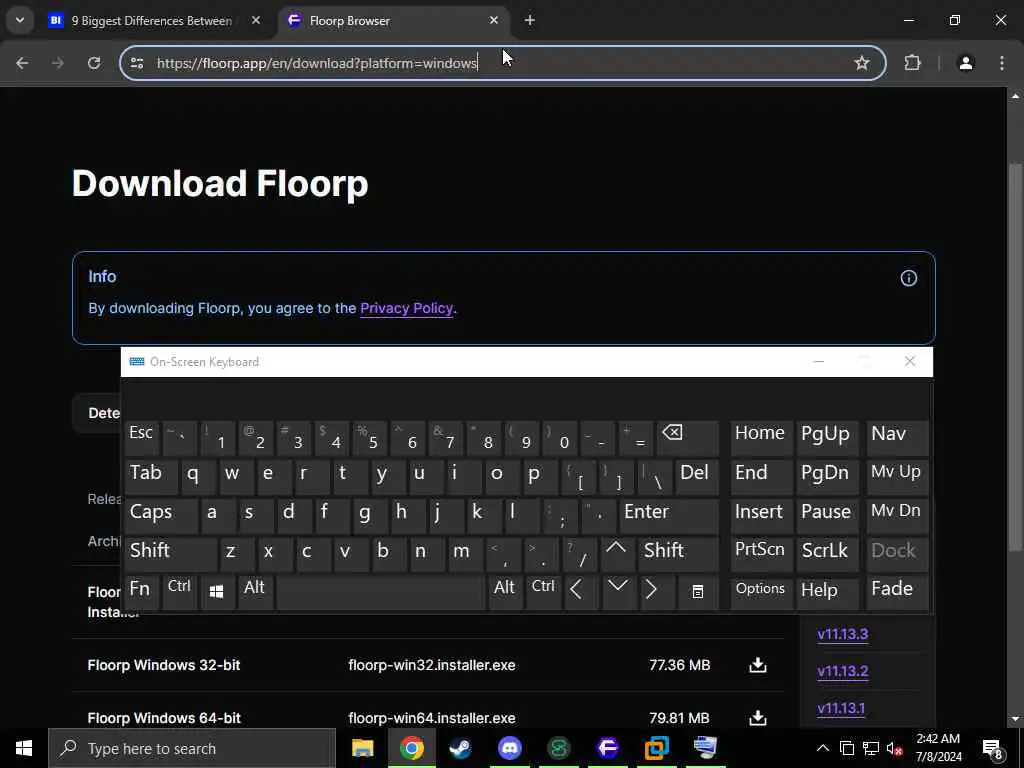The width and height of the screenshot is (1024, 768).
Task: Tap the context menu key on keyboard
Action: point(697,592)
